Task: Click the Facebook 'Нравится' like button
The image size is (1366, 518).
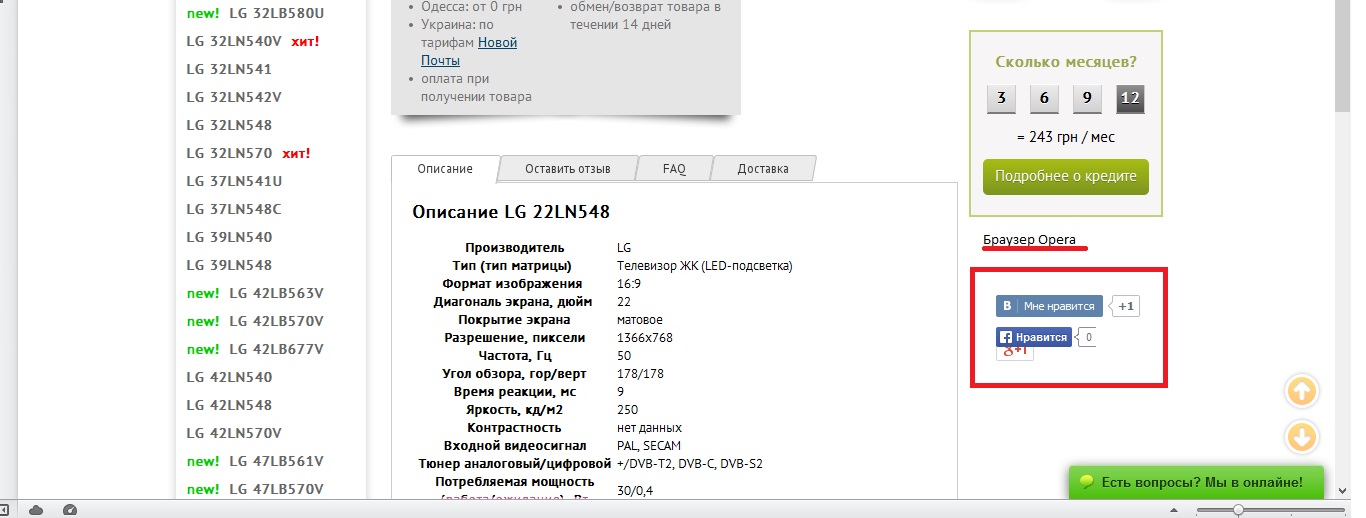Action: tap(1034, 338)
